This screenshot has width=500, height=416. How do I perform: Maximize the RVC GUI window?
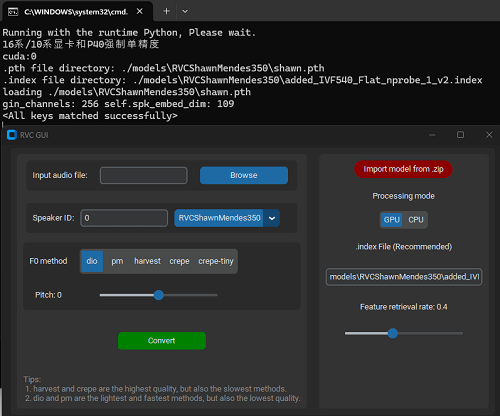point(460,135)
